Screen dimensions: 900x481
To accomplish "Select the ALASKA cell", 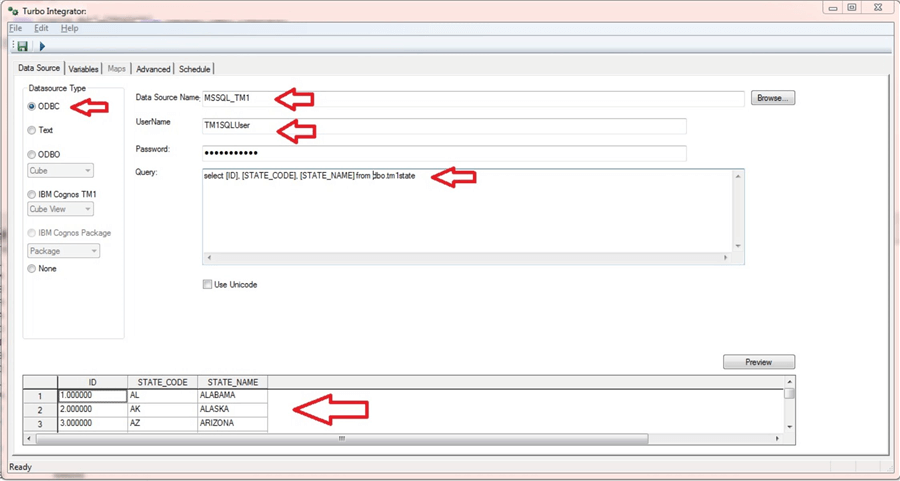I will click(x=232, y=410).
